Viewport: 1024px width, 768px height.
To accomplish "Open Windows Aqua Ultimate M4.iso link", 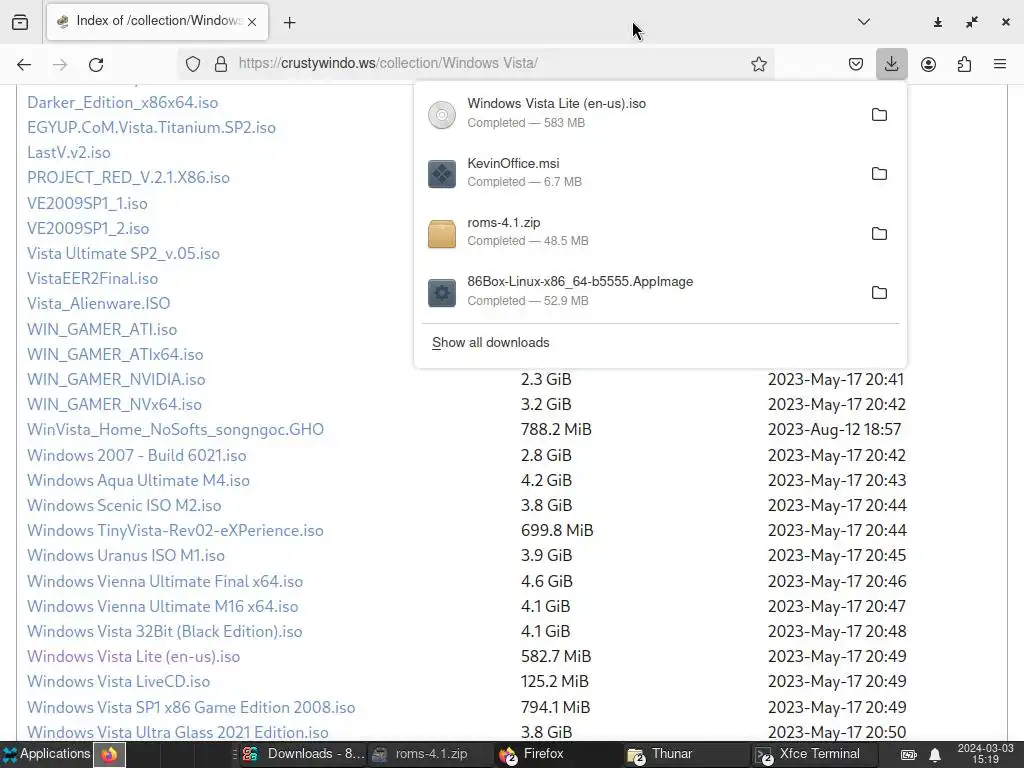I will coord(138,481).
